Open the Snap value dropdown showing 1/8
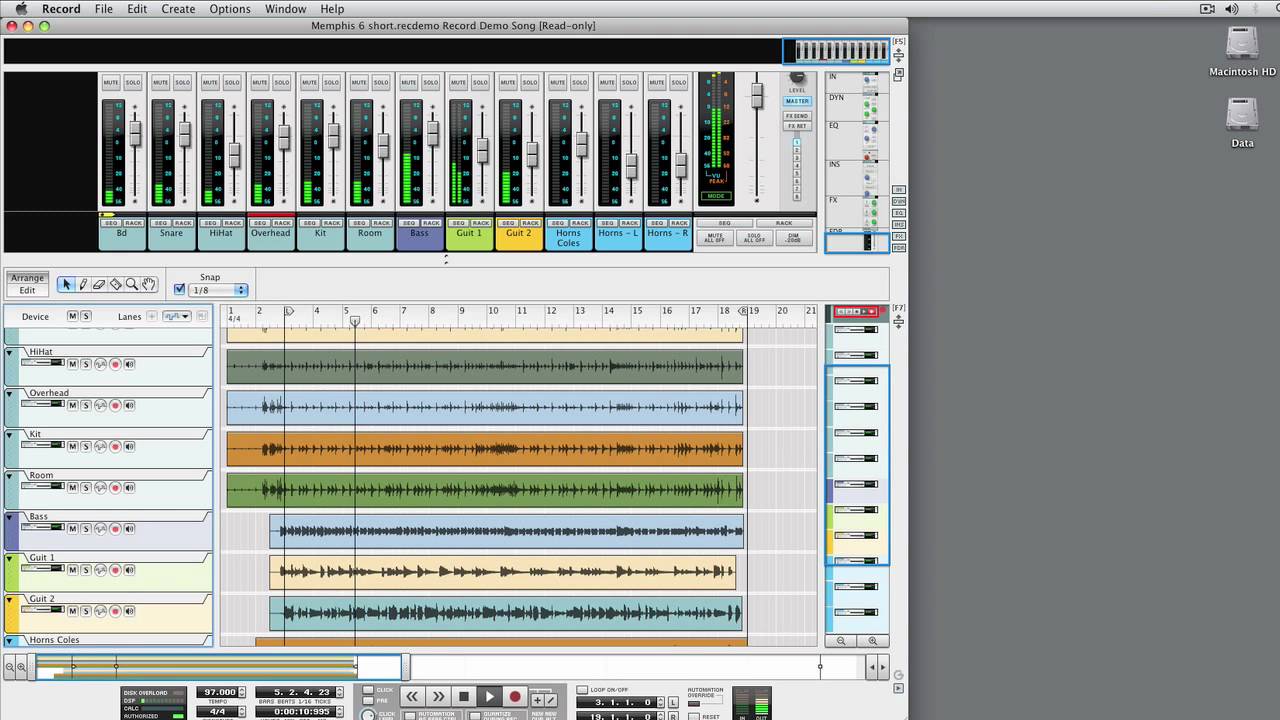The height and width of the screenshot is (720, 1280). pos(218,290)
